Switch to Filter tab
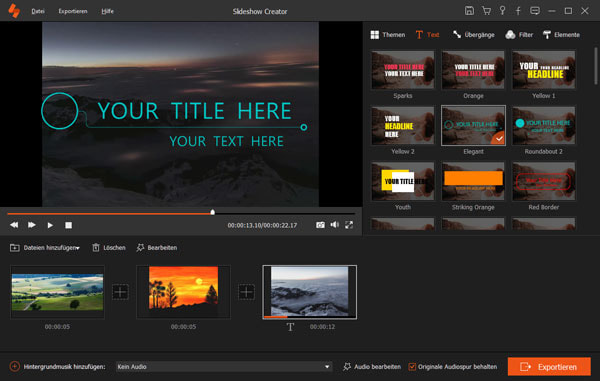 coord(519,35)
